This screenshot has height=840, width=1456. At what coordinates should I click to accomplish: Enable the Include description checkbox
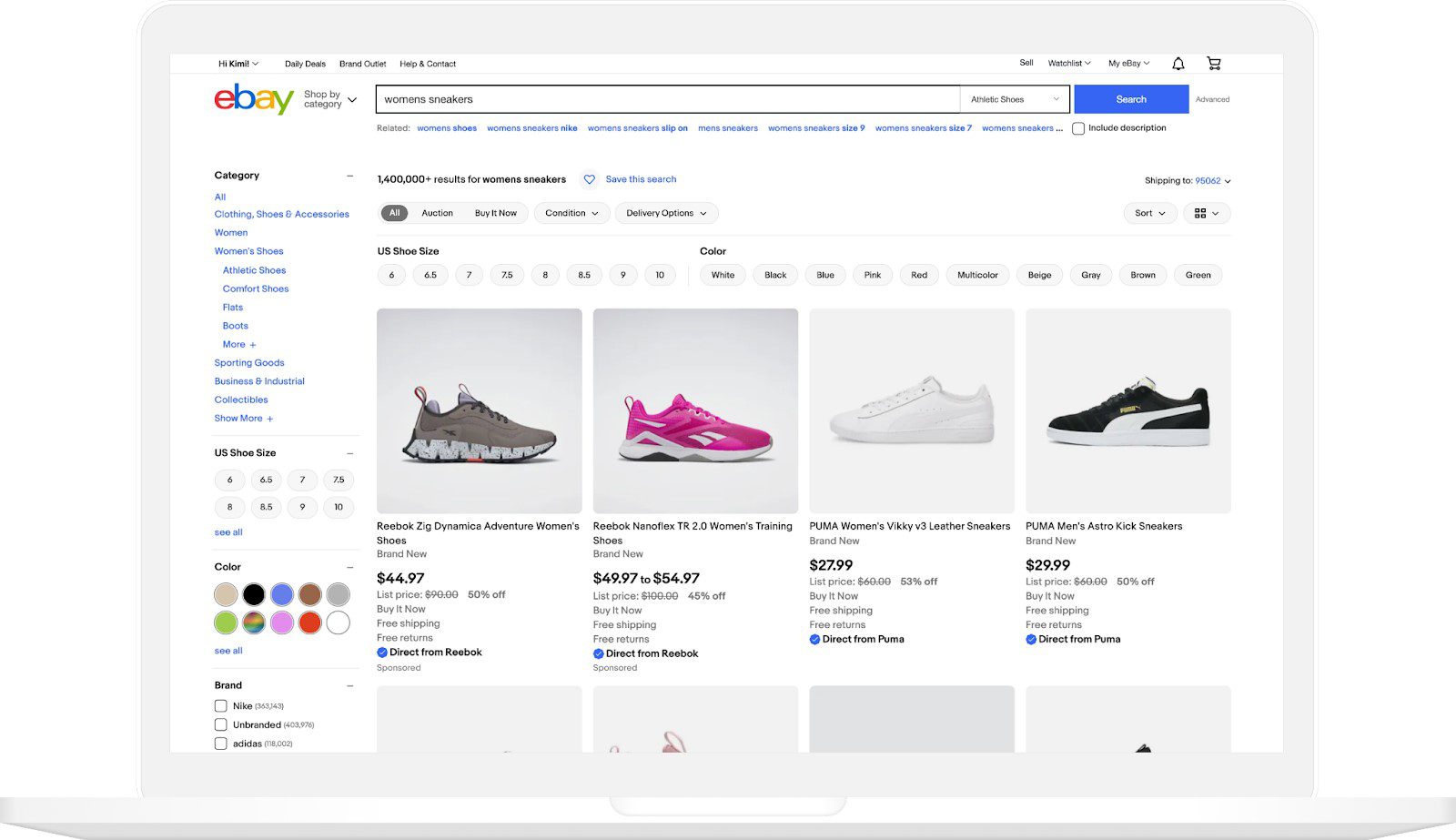click(1078, 128)
